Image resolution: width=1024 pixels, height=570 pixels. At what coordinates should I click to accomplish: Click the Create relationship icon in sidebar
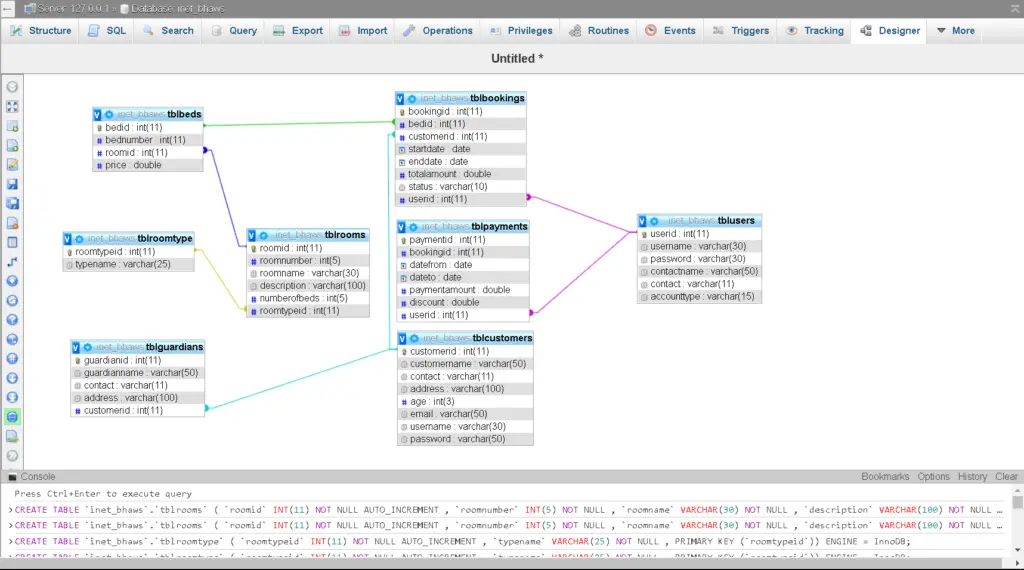12,261
